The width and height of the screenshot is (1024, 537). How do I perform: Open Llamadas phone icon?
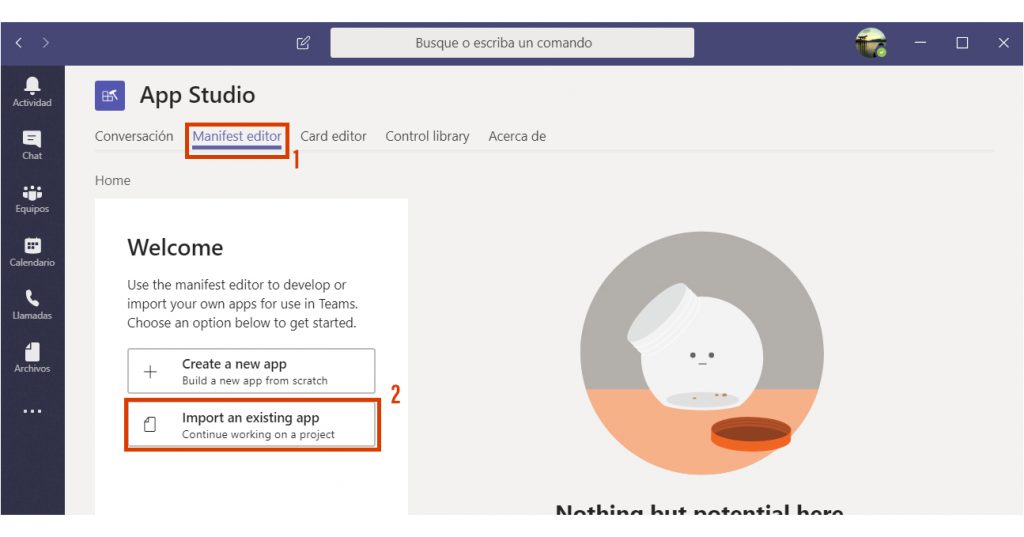point(32,304)
